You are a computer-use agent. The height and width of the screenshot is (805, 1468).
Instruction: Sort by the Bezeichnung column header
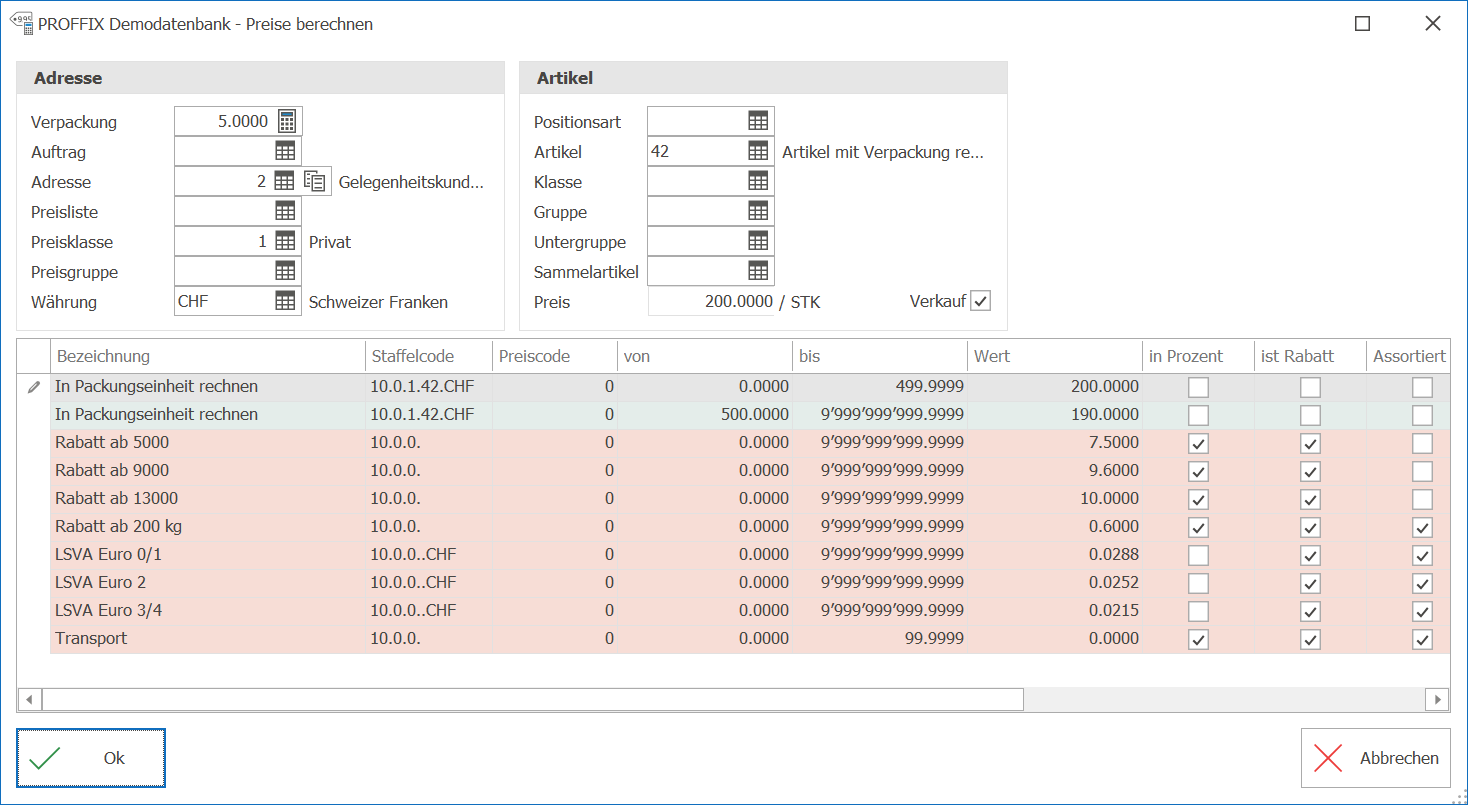point(208,356)
